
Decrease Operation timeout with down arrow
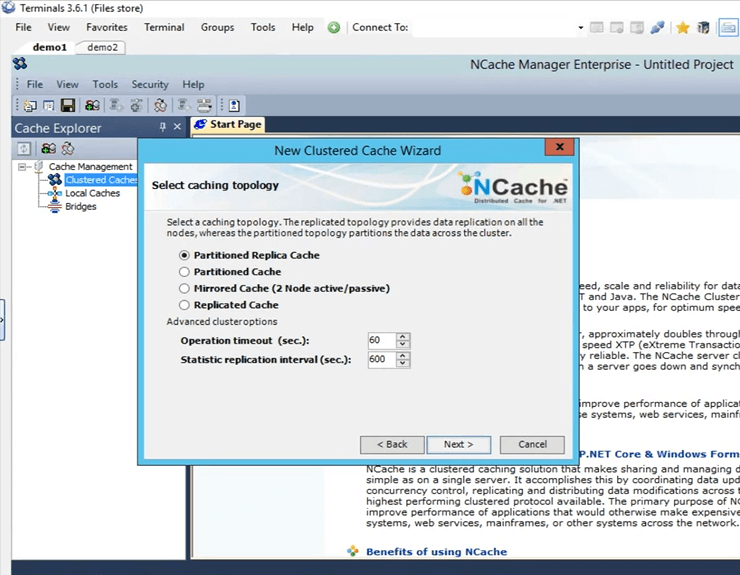coord(403,344)
